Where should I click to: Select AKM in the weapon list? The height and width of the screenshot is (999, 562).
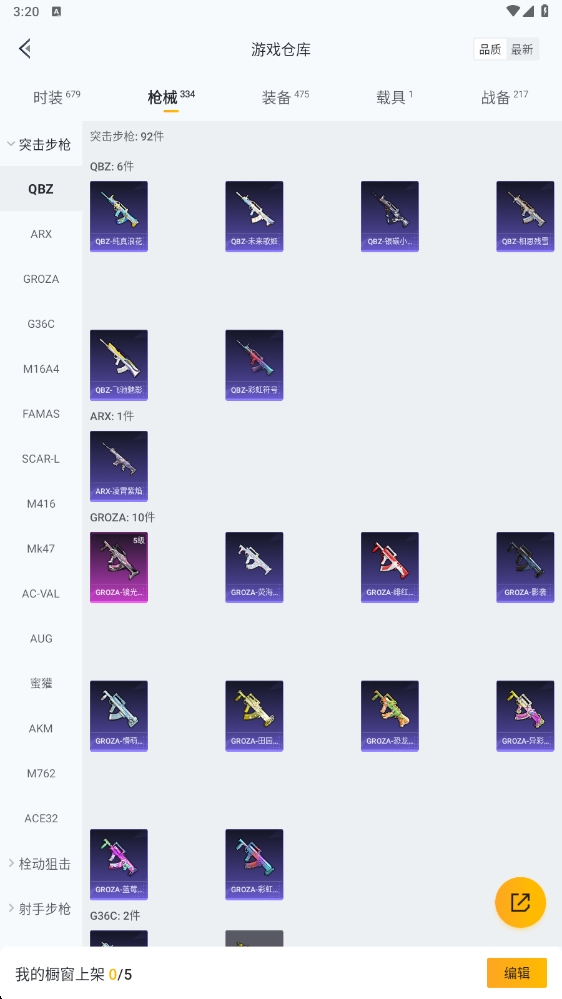click(41, 728)
